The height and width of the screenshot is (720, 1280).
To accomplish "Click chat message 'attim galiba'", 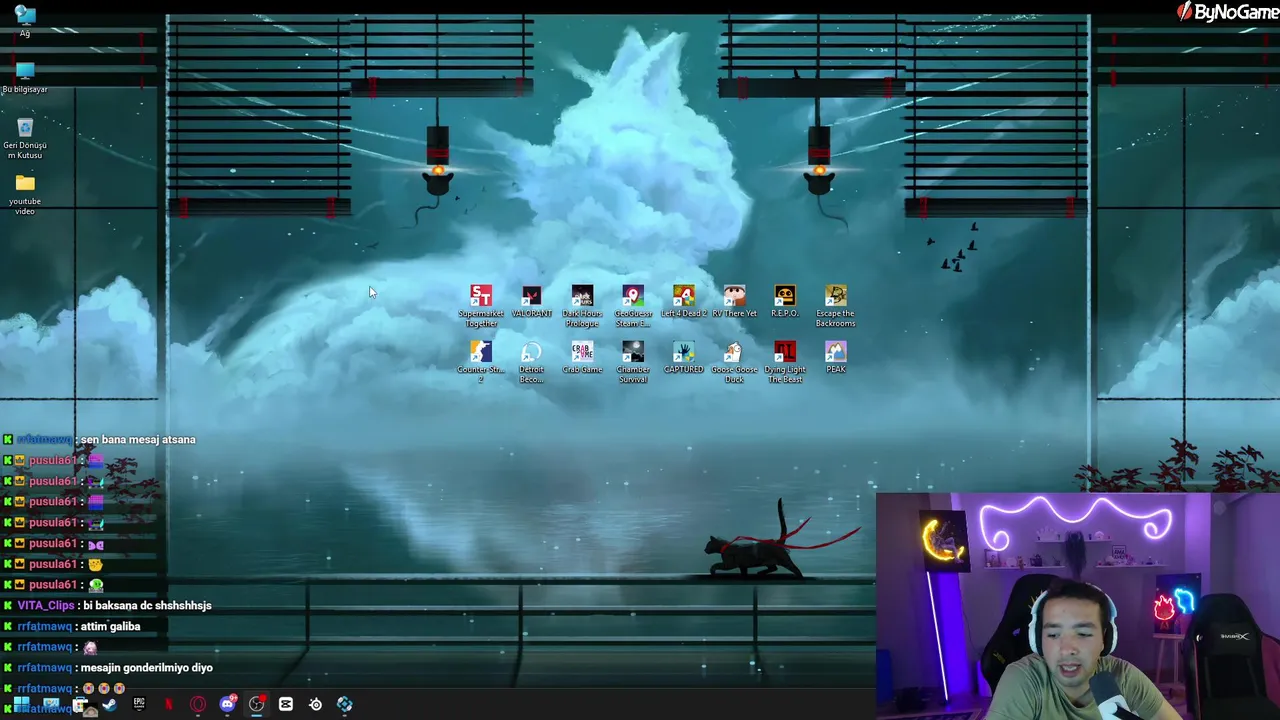I will click(111, 626).
